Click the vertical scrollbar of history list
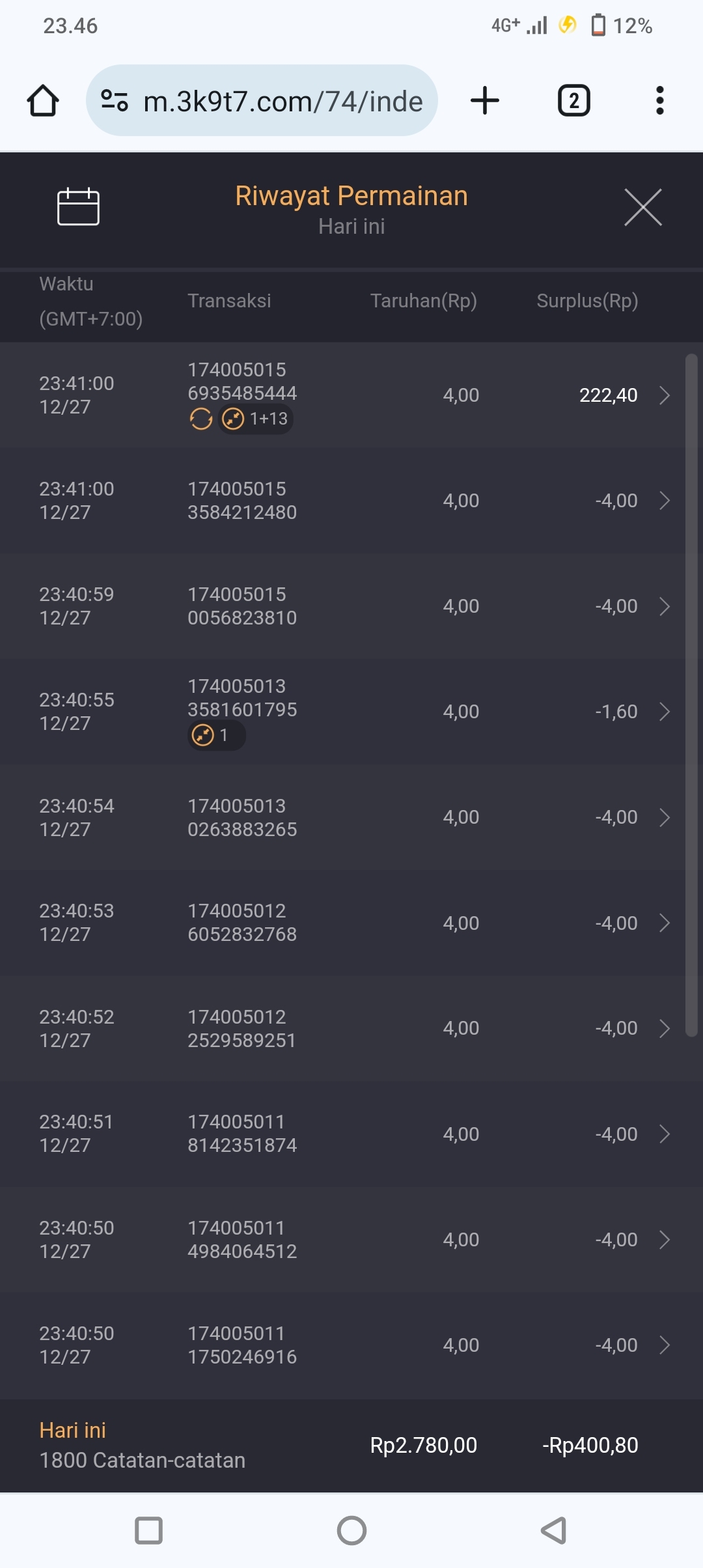 tap(691, 694)
